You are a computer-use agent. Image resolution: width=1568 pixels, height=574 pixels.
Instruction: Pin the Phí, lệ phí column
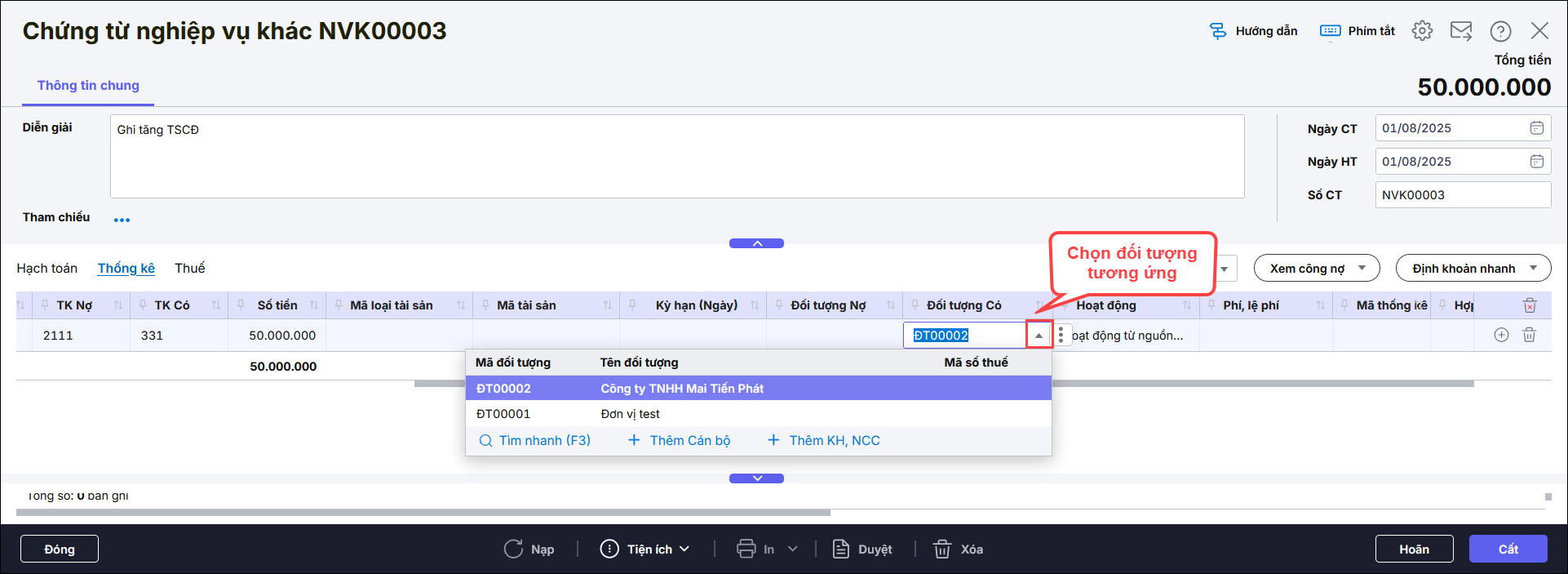click(x=1211, y=305)
